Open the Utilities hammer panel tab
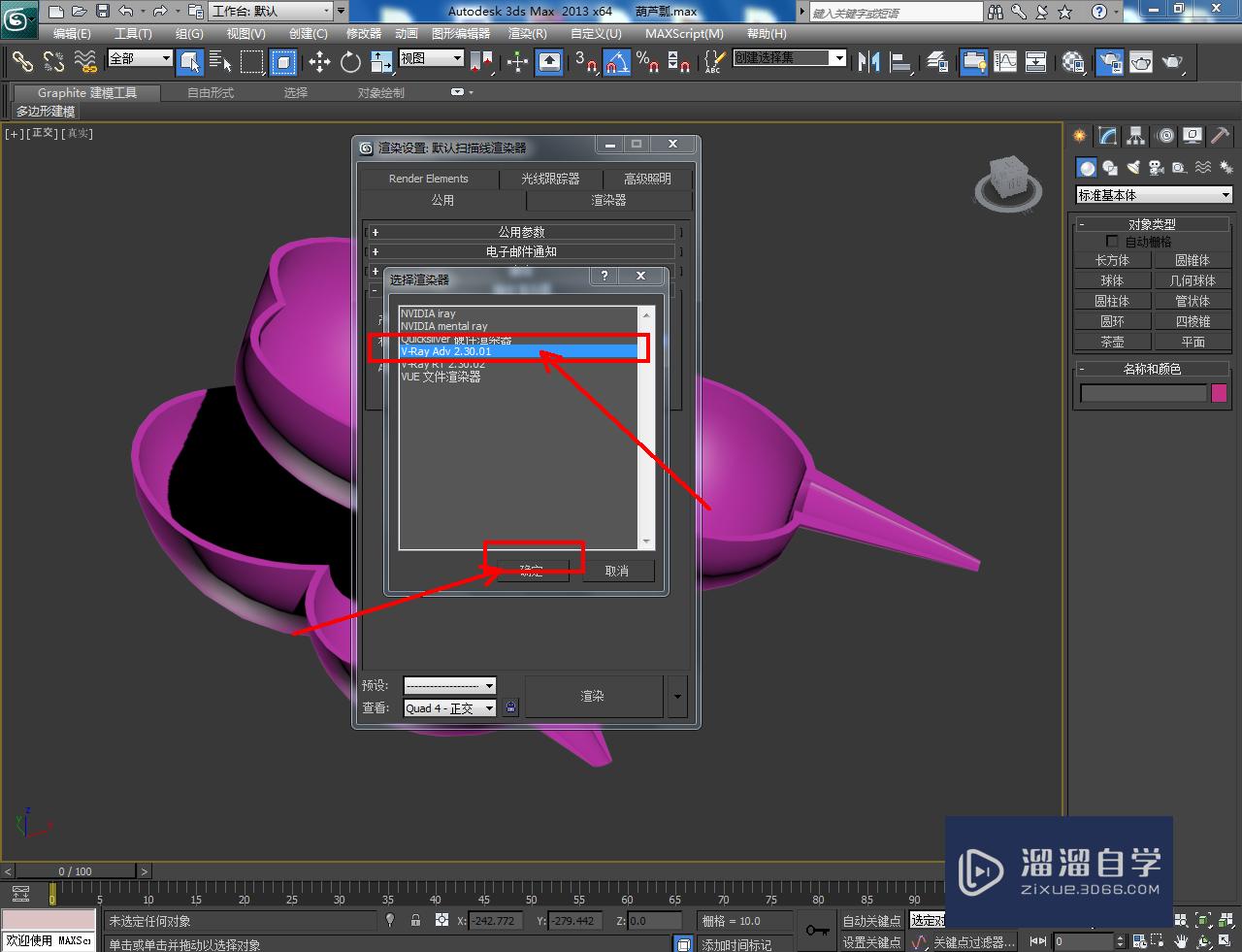This screenshot has width=1242, height=952. point(1221,136)
